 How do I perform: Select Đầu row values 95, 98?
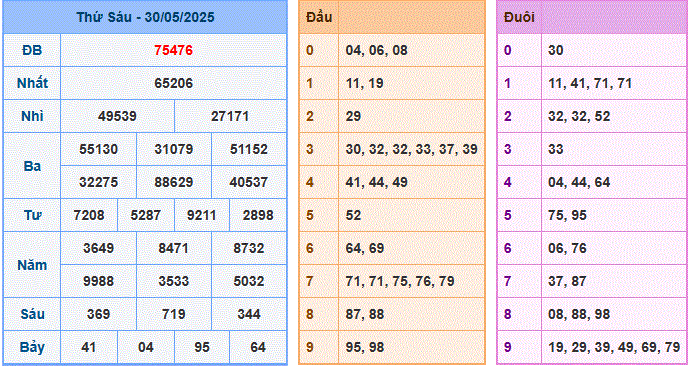[364, 347]
